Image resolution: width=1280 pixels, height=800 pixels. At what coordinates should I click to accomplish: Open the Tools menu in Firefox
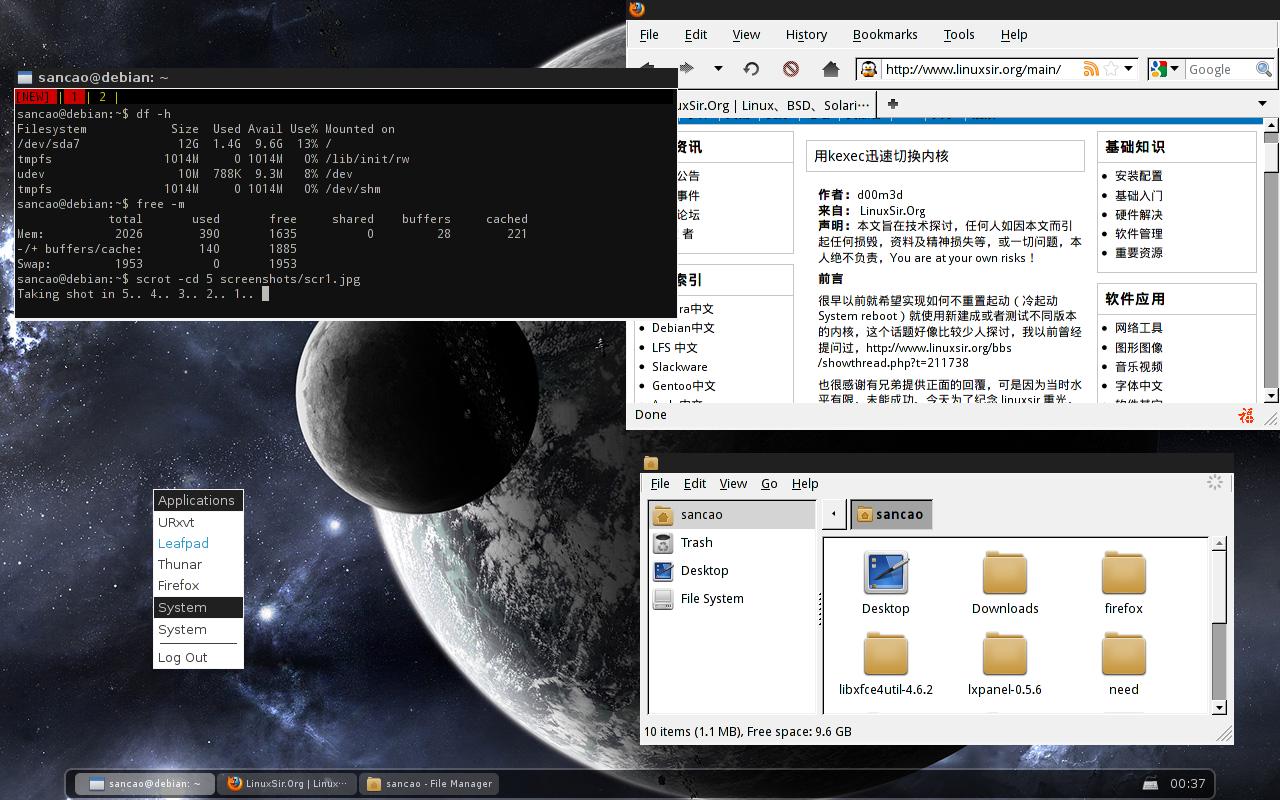[x=959, y=34]
